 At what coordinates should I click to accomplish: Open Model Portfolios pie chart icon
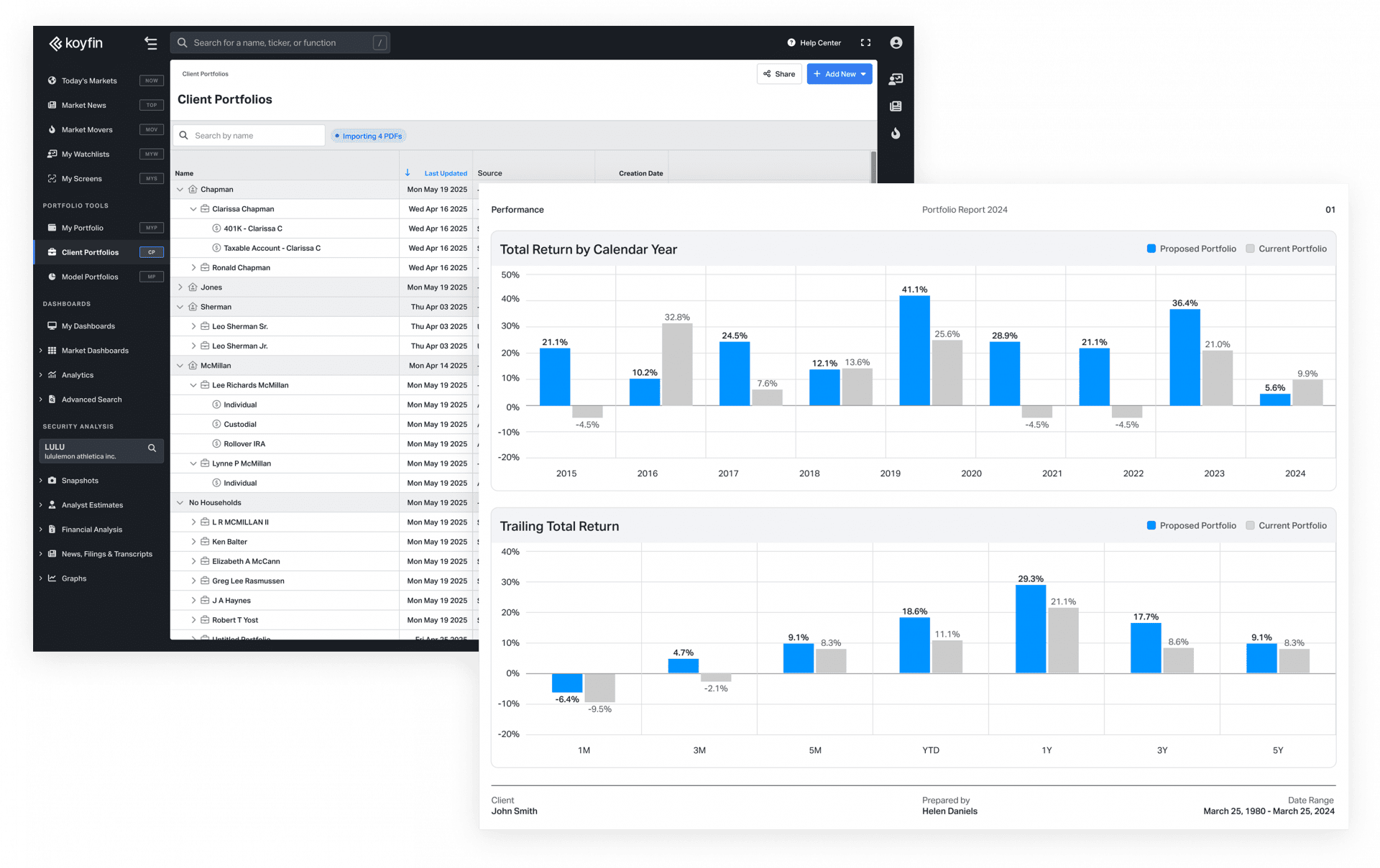tap(52, 277)
